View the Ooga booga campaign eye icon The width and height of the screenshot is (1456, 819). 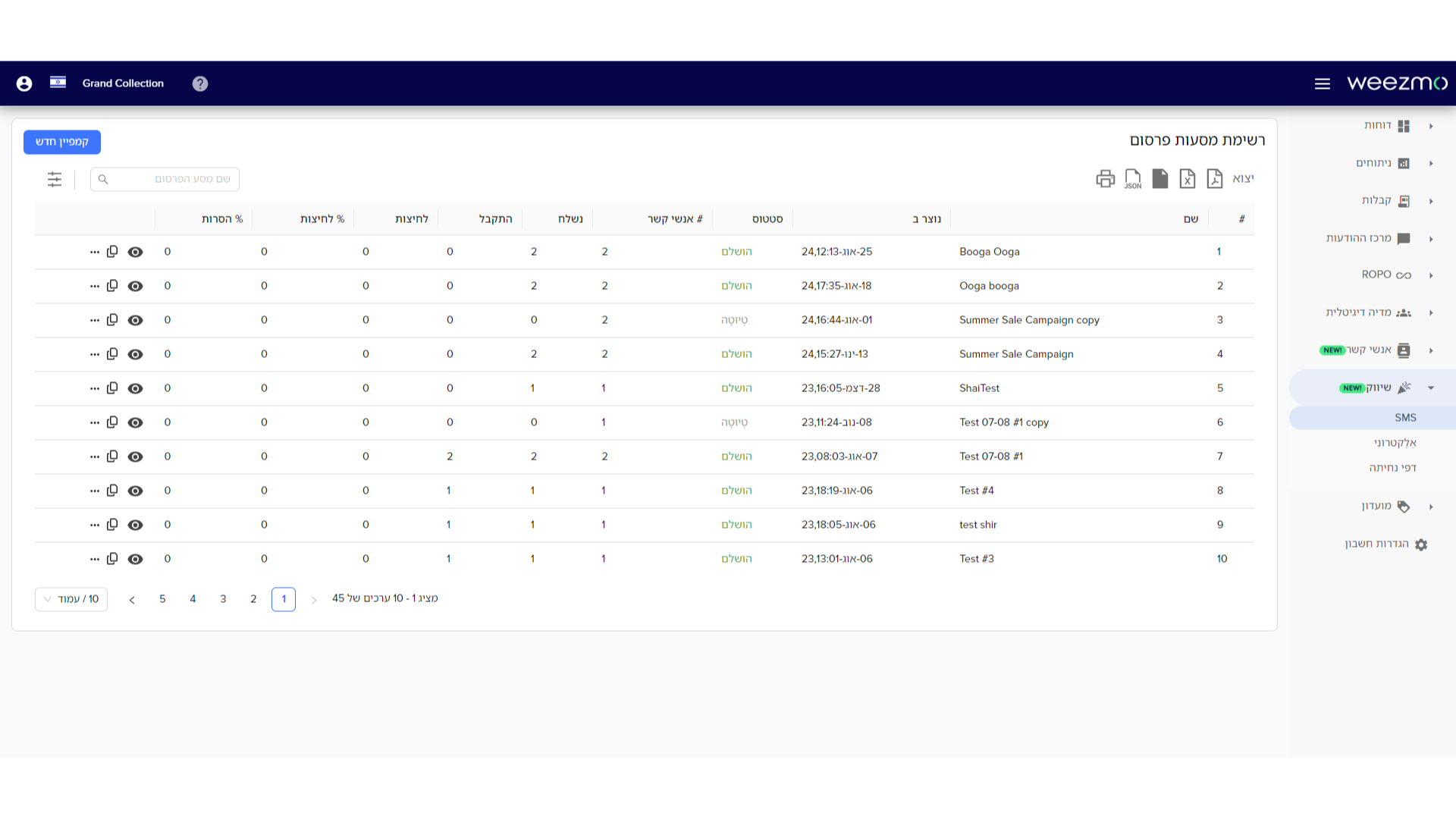click(135, 287)
